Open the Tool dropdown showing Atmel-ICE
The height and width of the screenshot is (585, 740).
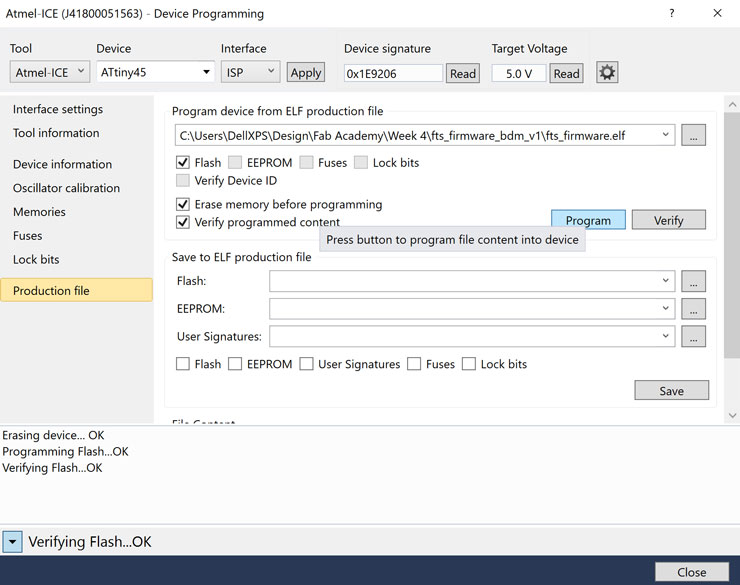pyautogui.click(x=50, y=72)
